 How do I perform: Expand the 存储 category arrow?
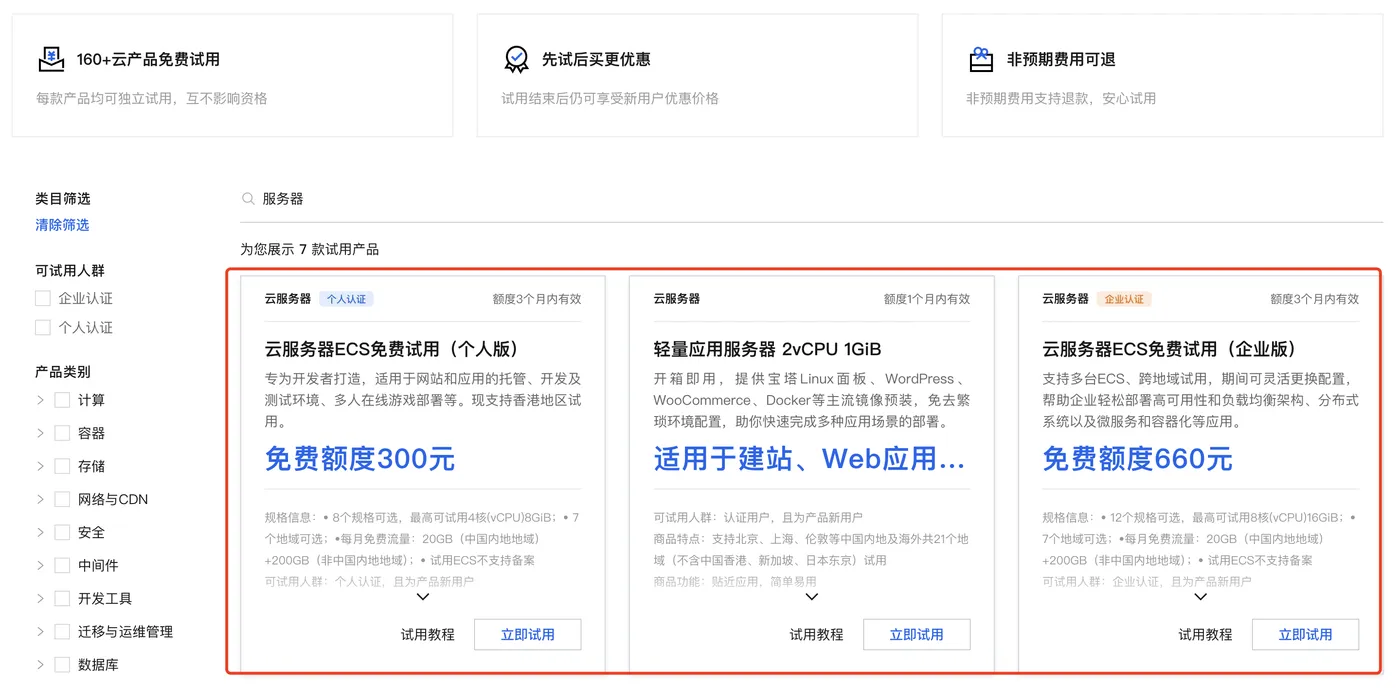pyautogui.click(x=40, y=466)
